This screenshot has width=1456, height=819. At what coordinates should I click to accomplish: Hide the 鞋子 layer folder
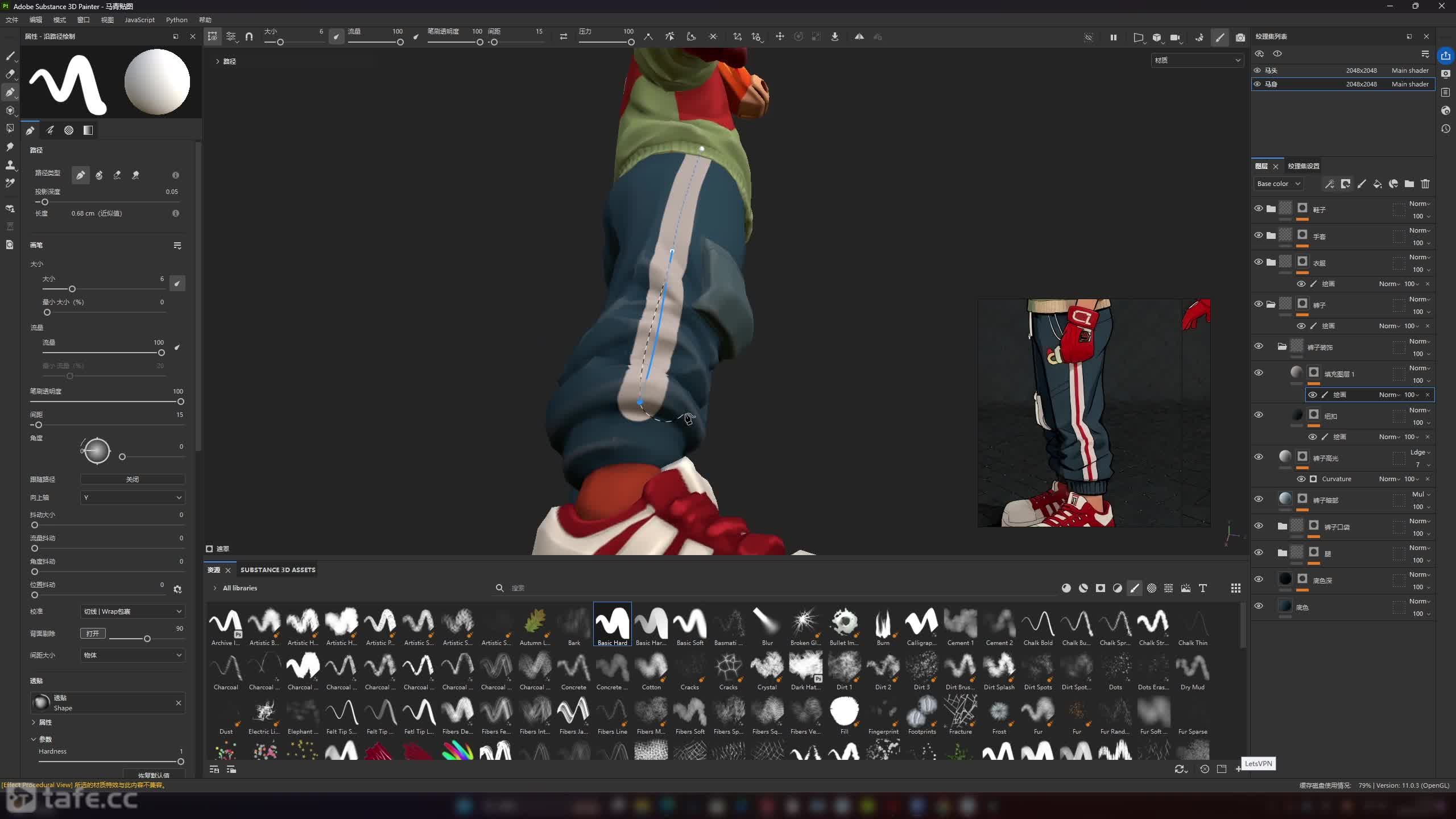(x=1258, y=209)
